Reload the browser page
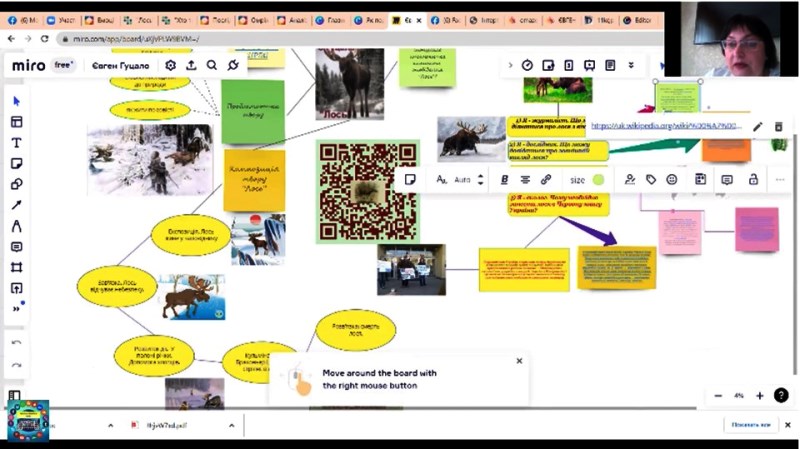The image size is (800, 449). pos(44,38)
